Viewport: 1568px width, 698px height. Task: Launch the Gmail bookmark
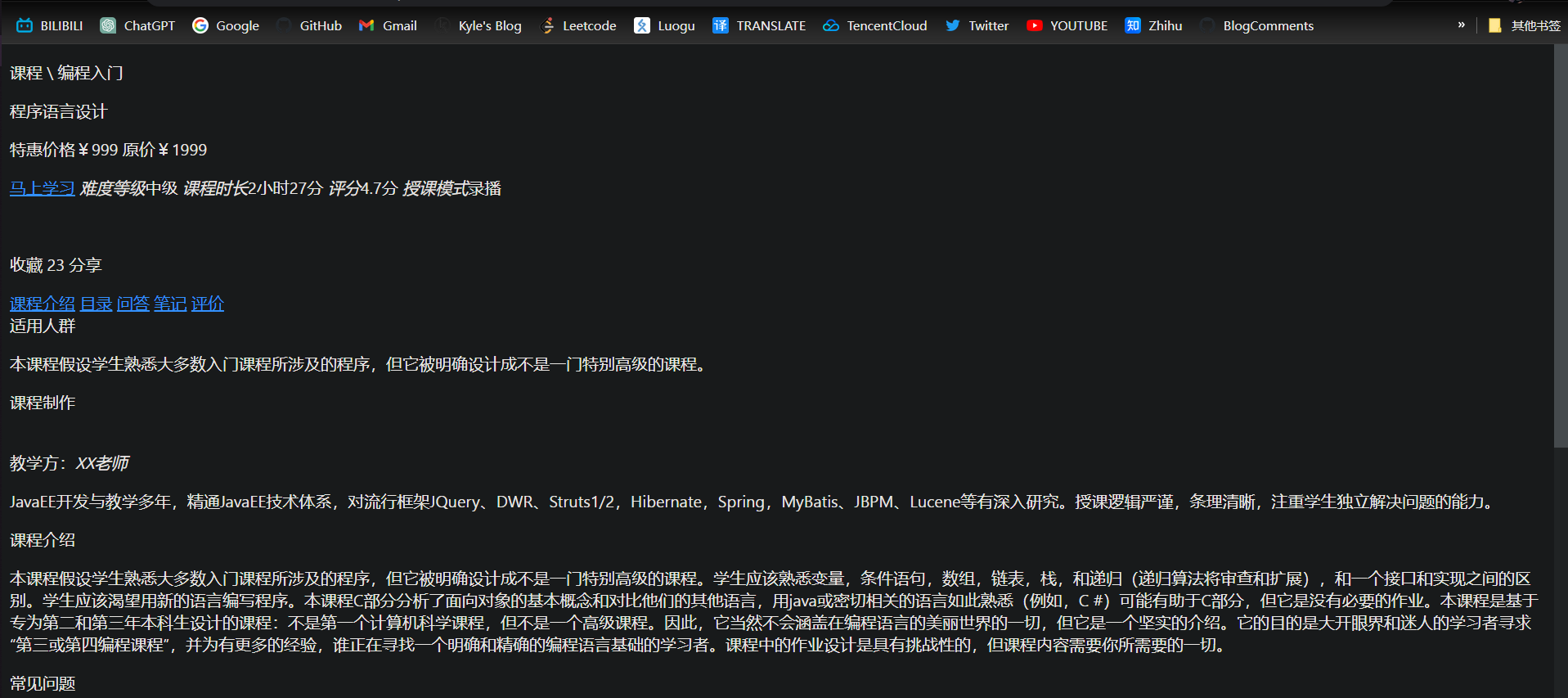[x=388, y=25]
